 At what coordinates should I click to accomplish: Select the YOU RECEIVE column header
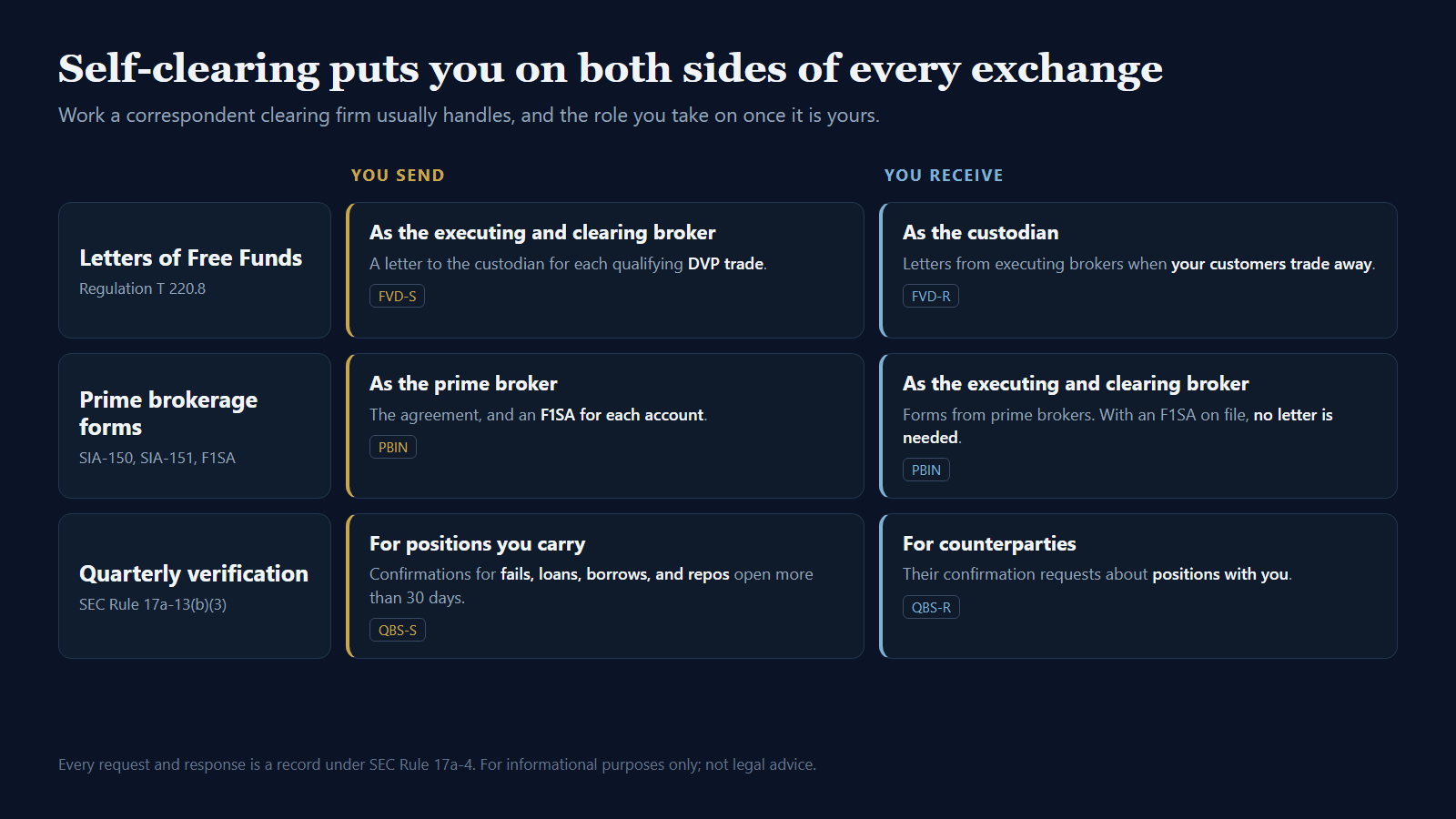[x=944, y=176]
